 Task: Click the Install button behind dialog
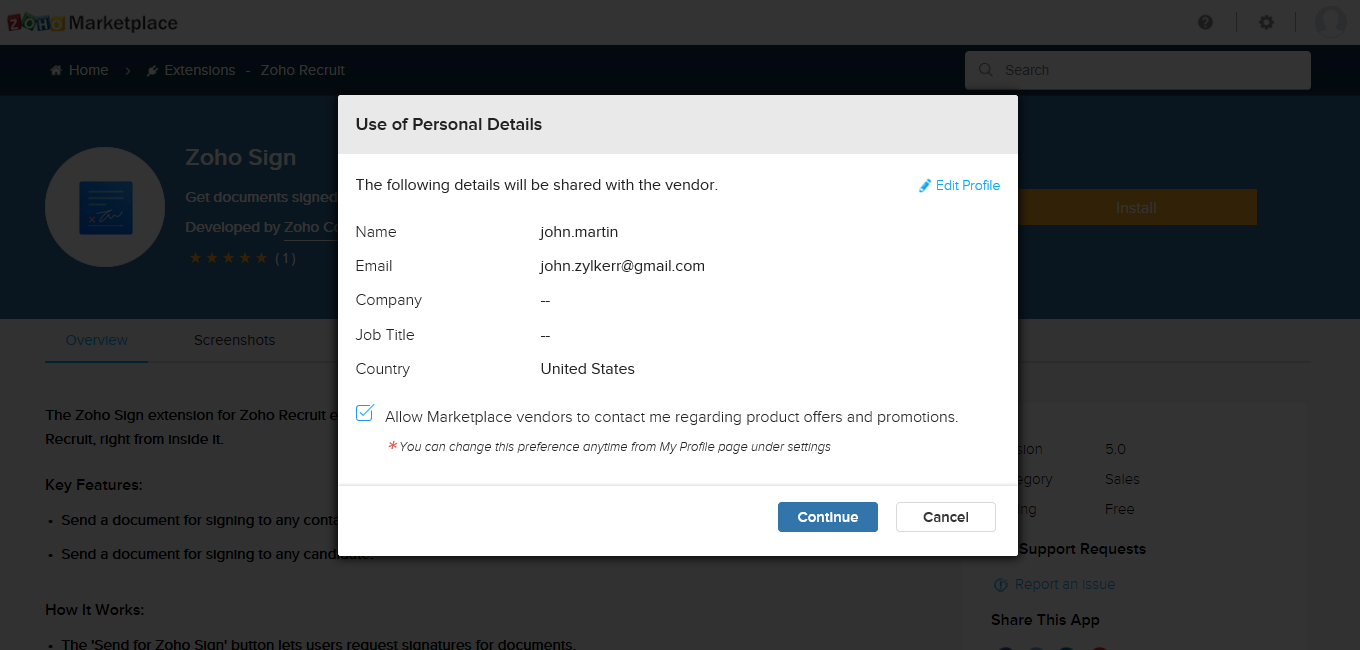click(1136, 207)
